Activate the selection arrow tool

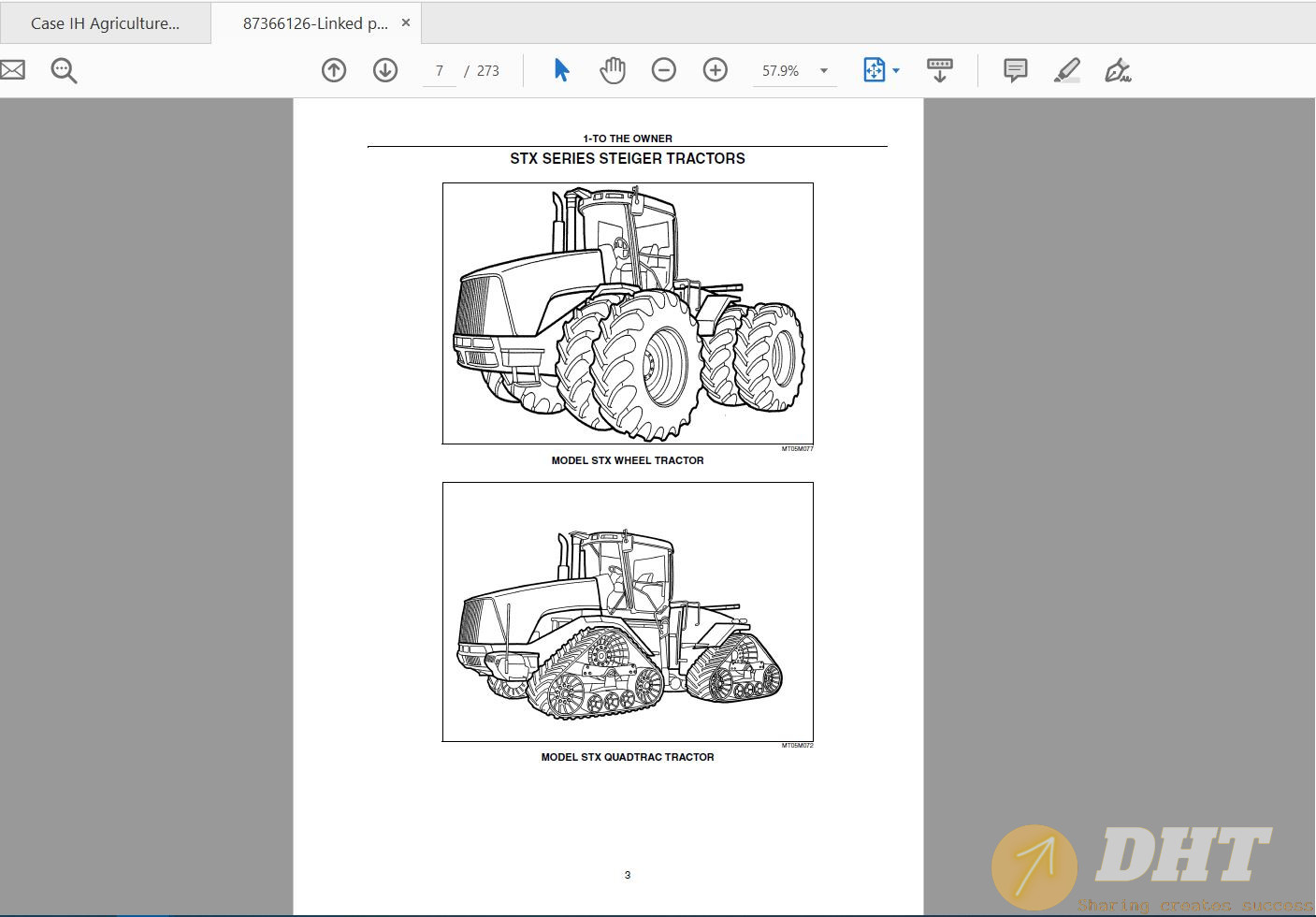click(561, 70)
